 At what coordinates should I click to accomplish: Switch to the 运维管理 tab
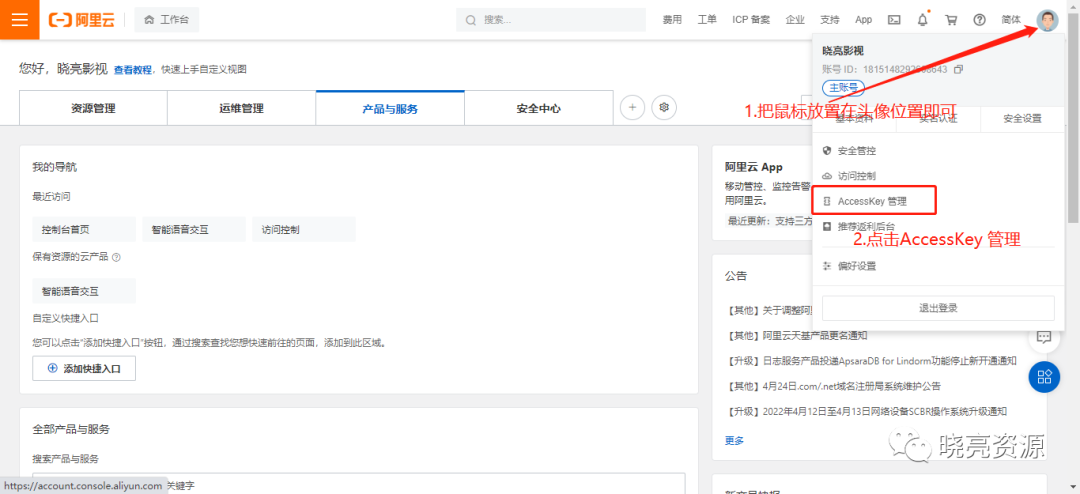pos(241,108)
